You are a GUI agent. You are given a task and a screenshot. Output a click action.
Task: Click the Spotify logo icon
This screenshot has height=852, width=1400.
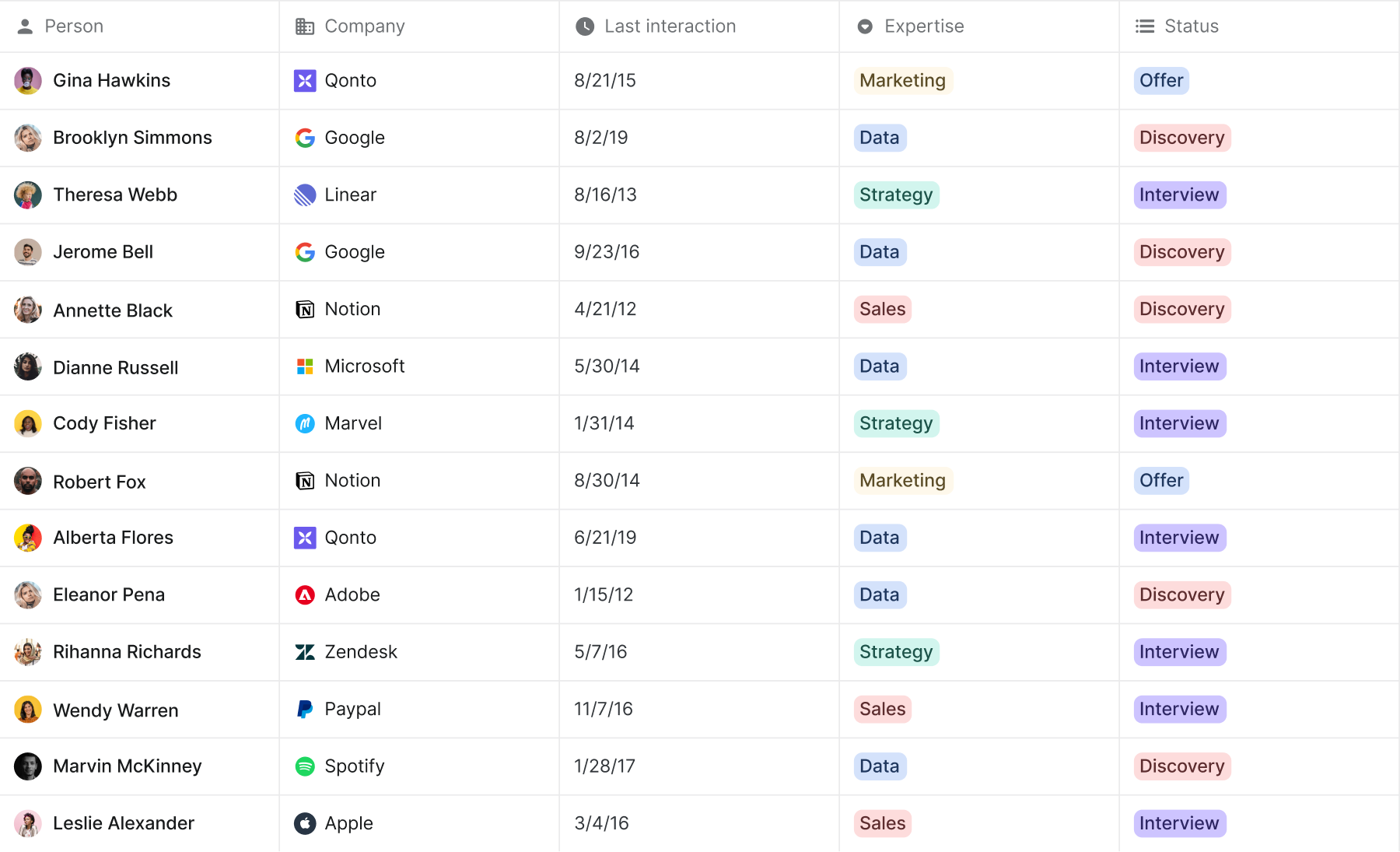[305, 766]
